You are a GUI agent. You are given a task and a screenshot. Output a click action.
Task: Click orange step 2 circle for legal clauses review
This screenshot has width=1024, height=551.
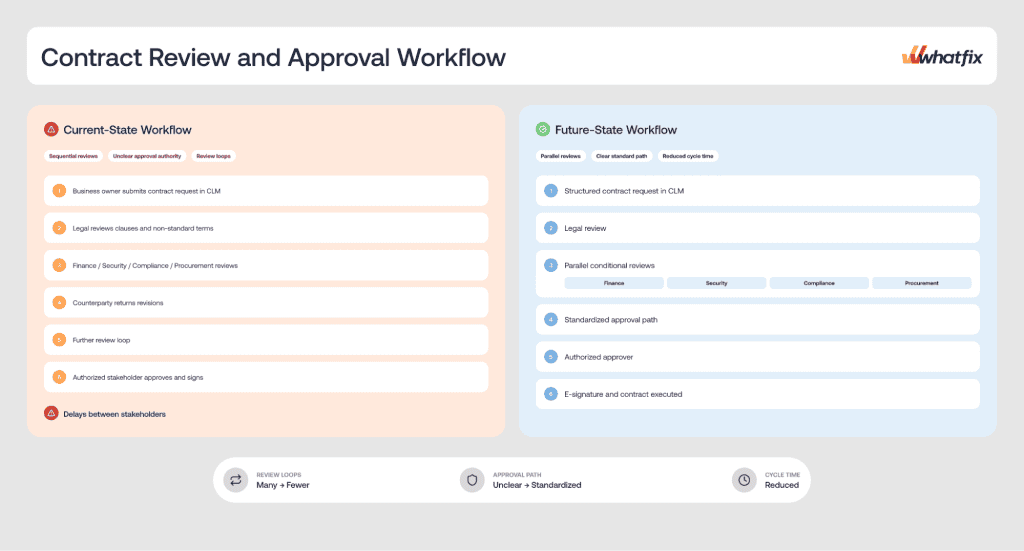(x=59, y=228)
